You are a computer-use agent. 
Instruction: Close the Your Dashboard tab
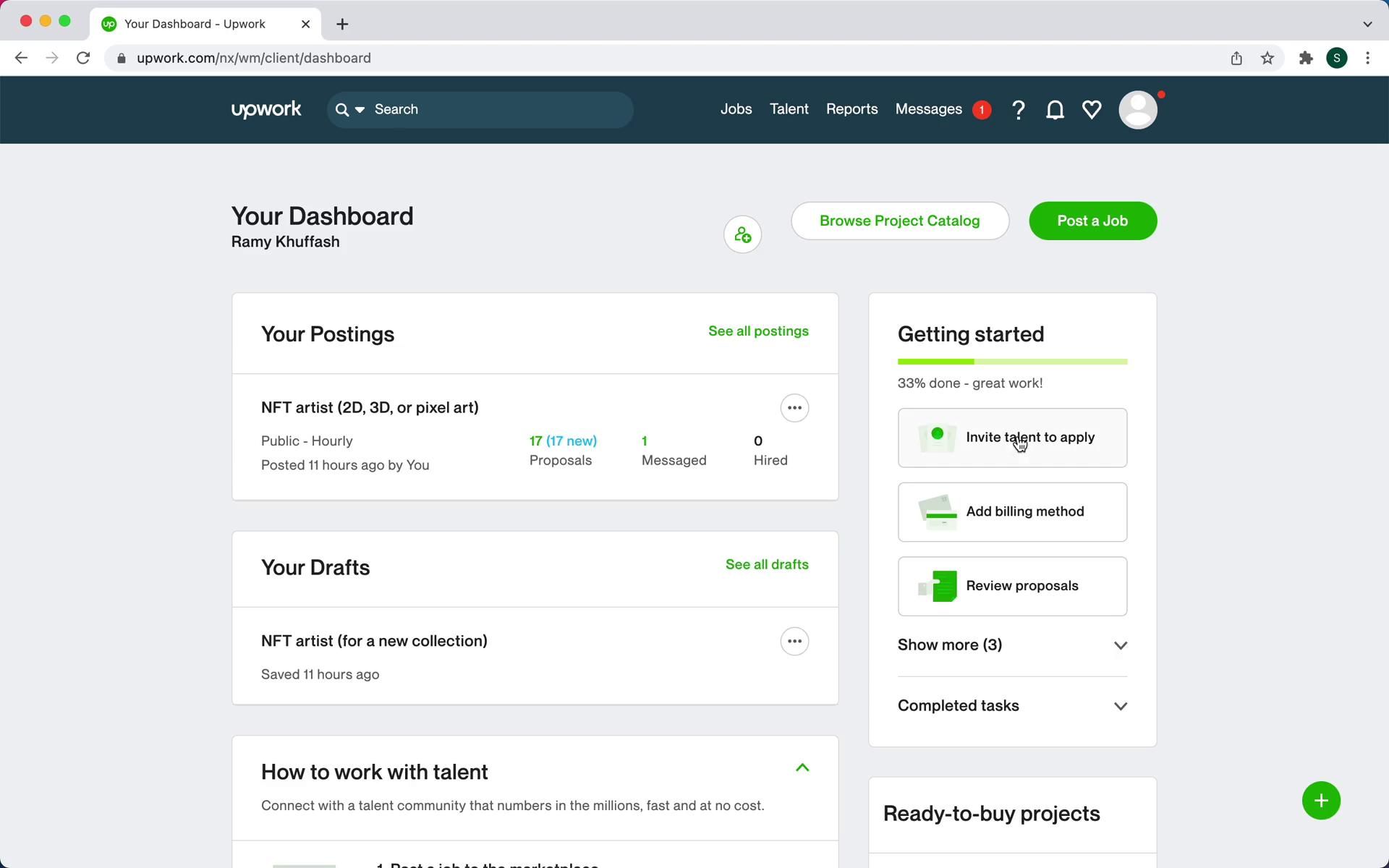[305, 24]
